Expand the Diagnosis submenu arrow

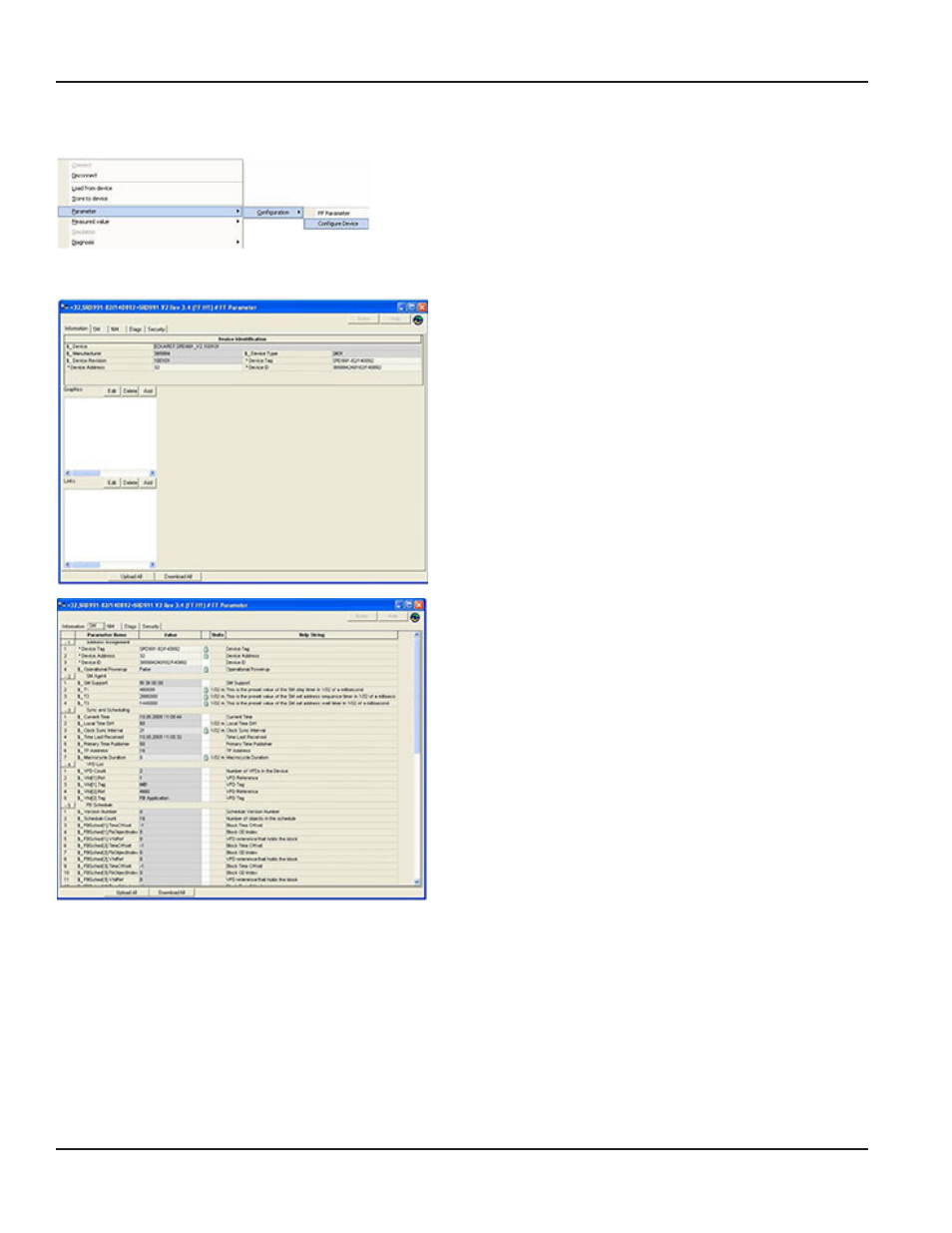pyautogui.click(x=238, y=243)
